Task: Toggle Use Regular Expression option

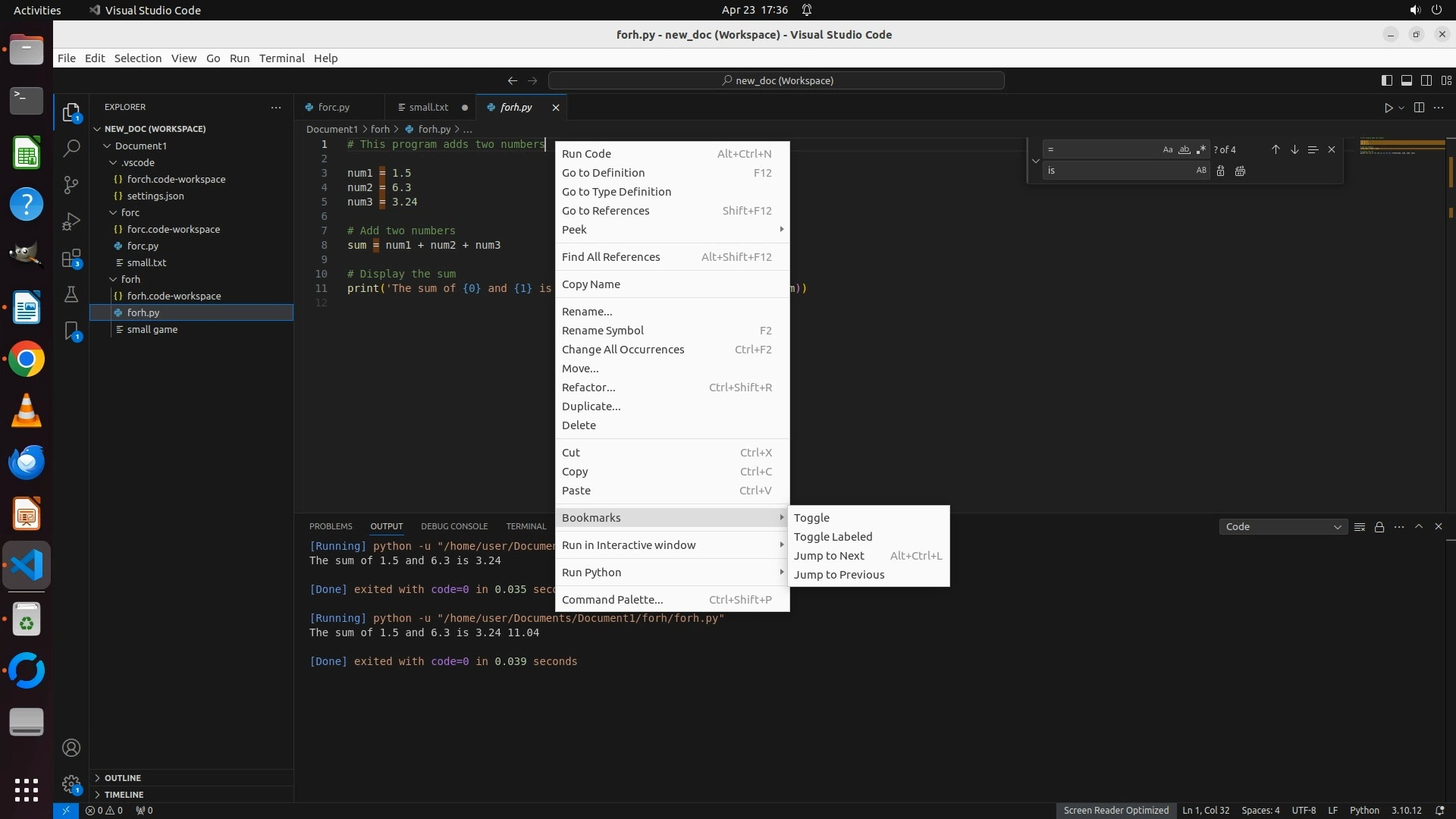Action: point(1200,149)
